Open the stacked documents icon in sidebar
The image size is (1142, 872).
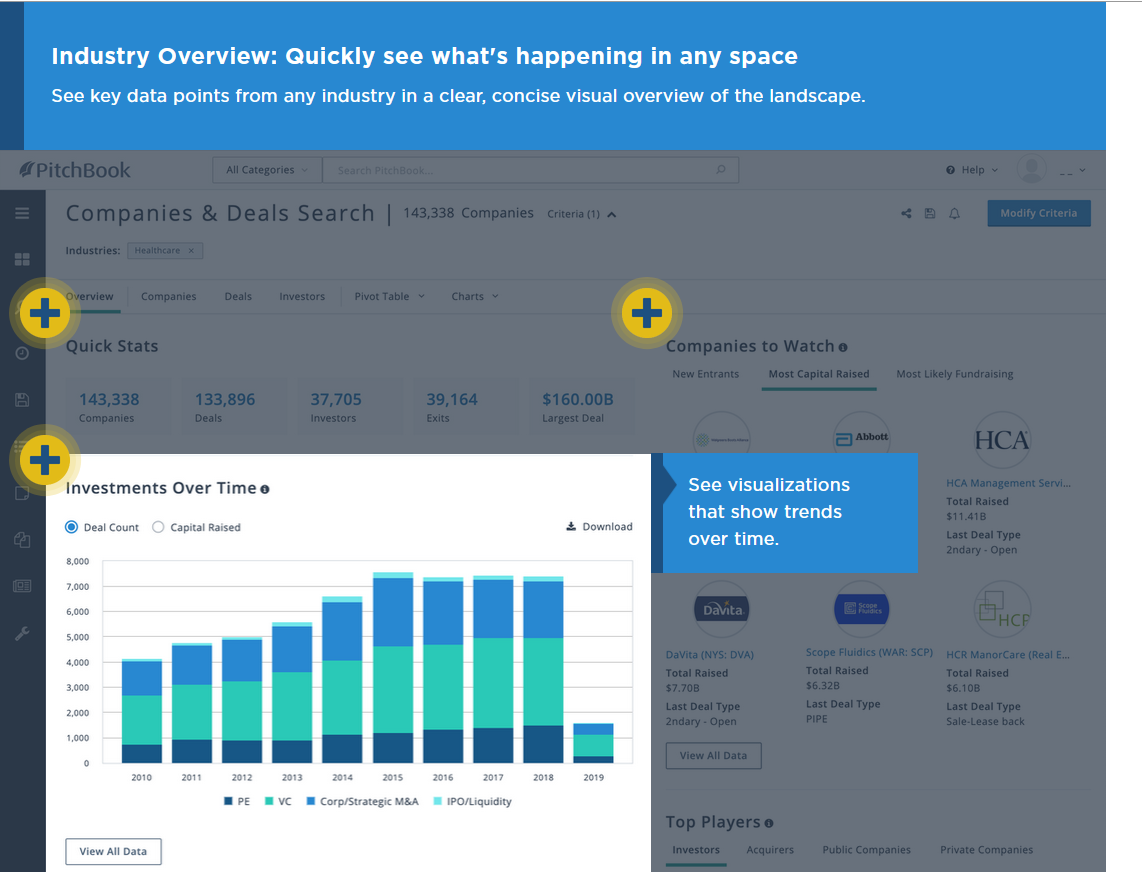22,540
